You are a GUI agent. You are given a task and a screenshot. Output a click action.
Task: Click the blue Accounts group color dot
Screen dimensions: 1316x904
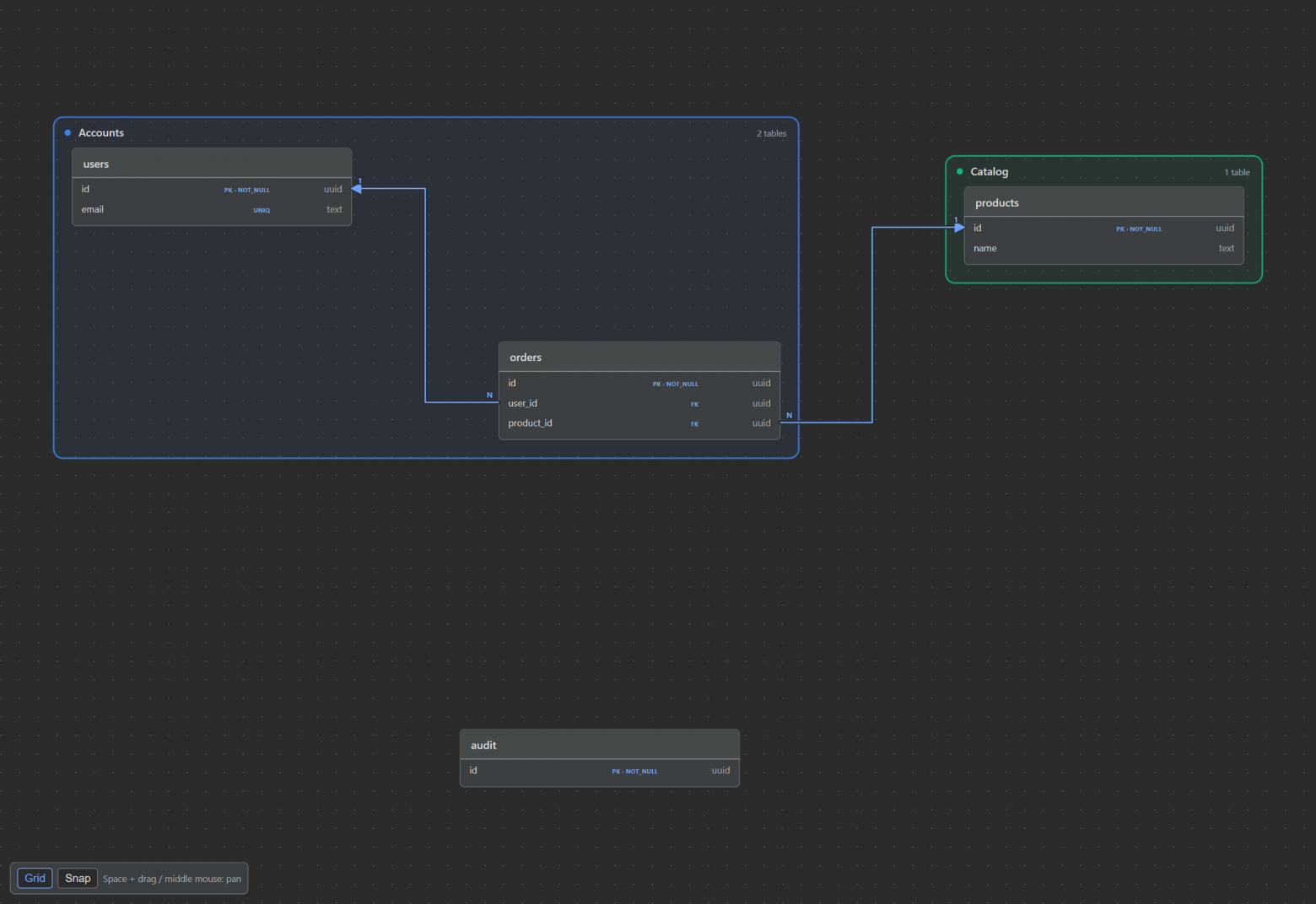tap(67, 132)
